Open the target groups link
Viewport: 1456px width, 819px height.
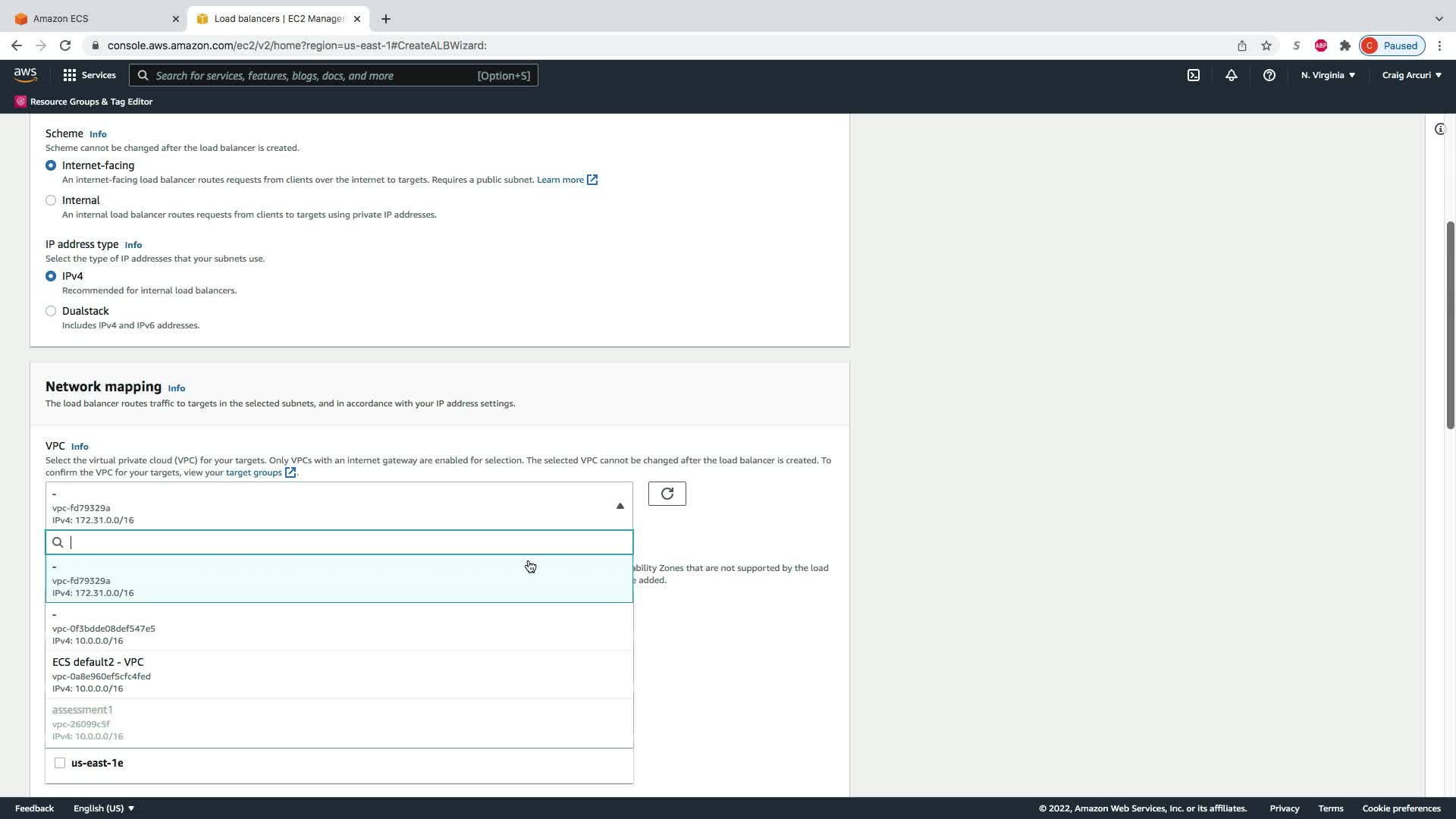click(x=254, y=472)
